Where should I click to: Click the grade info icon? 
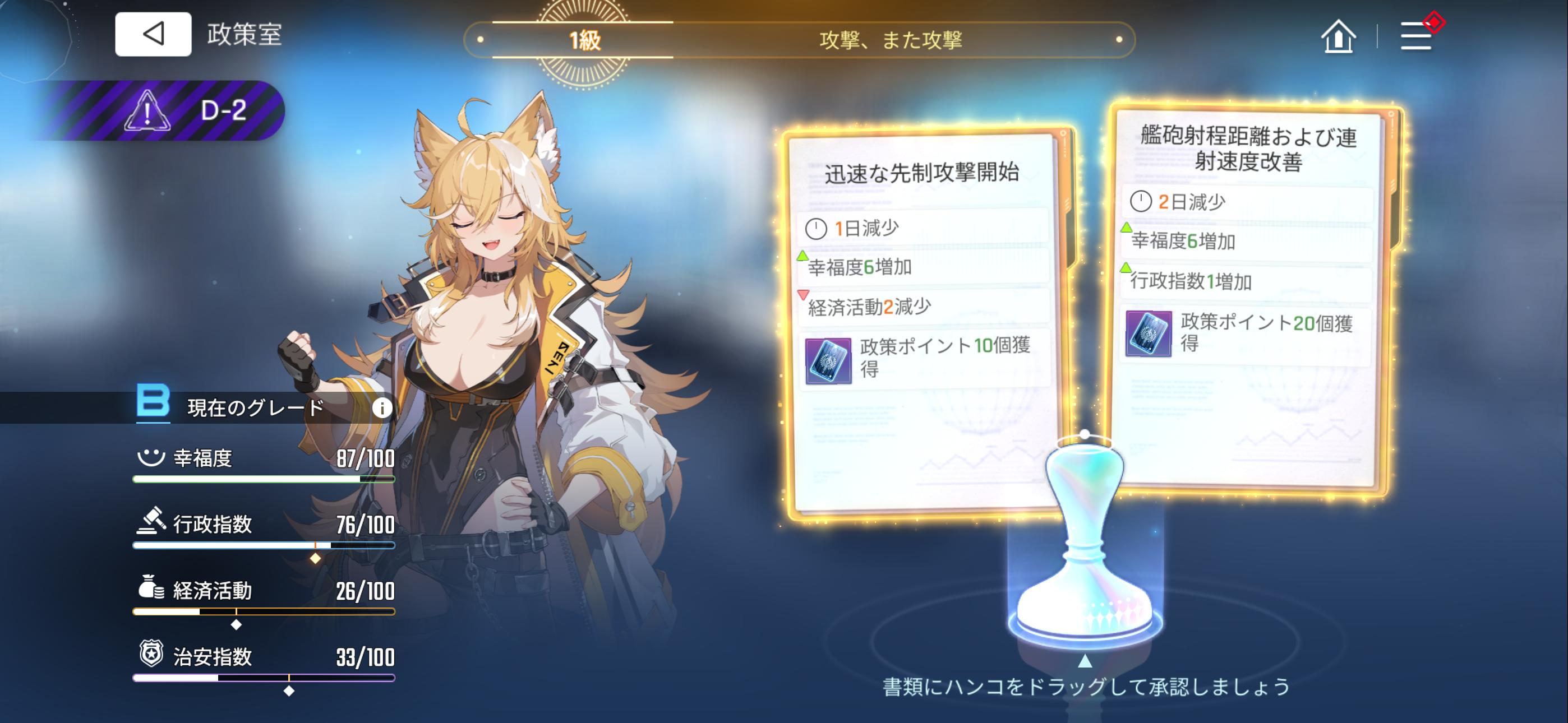[382, 408]
